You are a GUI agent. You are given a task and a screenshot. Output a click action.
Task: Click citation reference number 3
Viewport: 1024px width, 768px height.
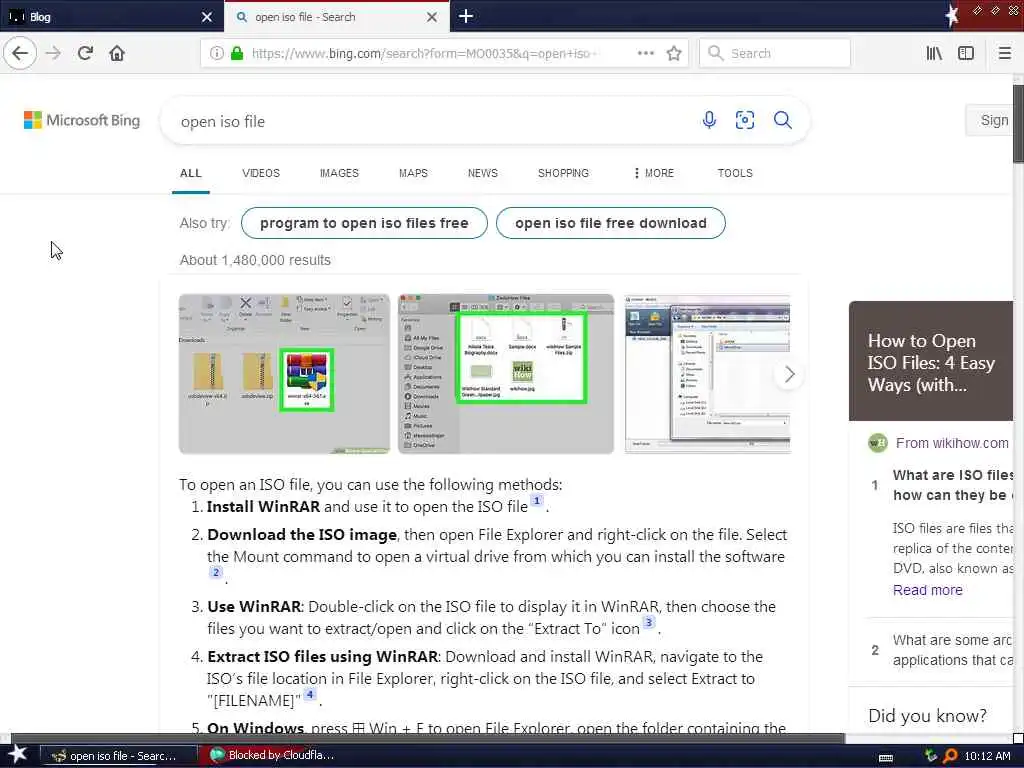click(648, 622)
